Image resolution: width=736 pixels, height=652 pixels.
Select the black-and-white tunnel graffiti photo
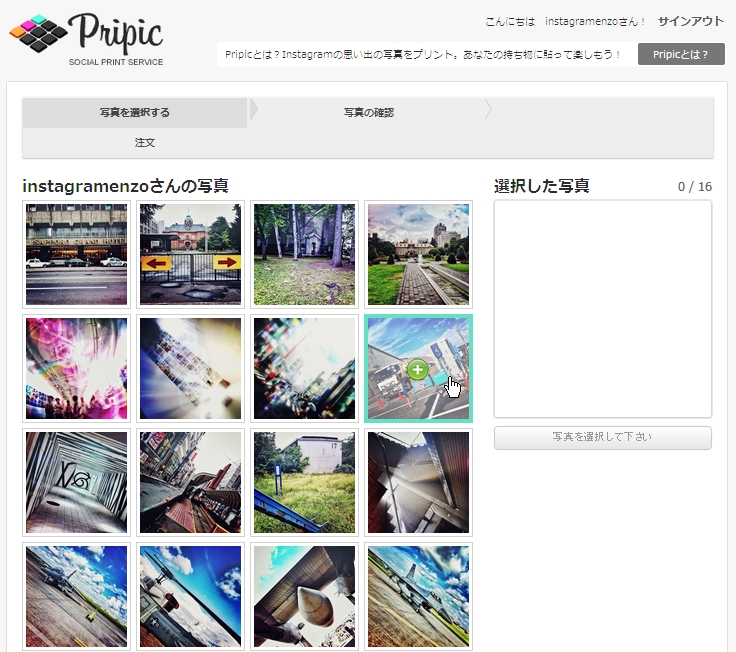pyautogui.click(x=76, y=482)
